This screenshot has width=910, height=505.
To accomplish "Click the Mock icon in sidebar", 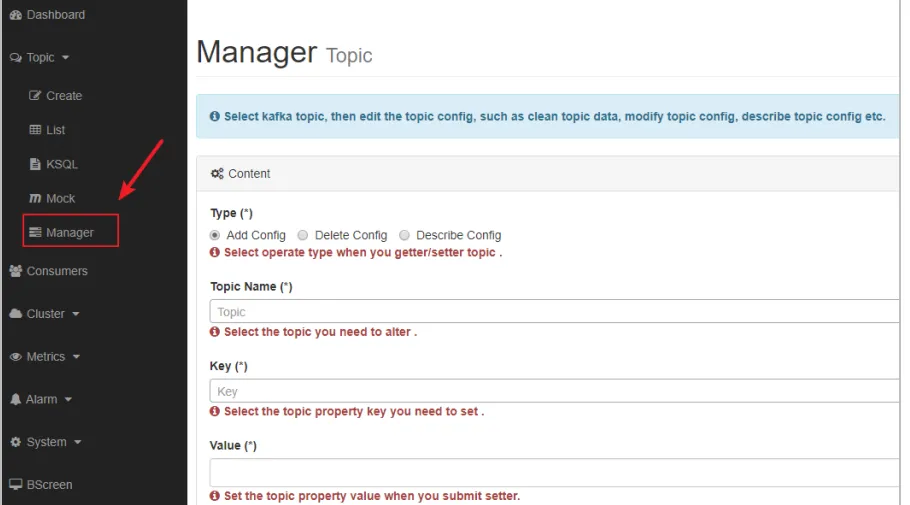I will (x=36, y=198).
